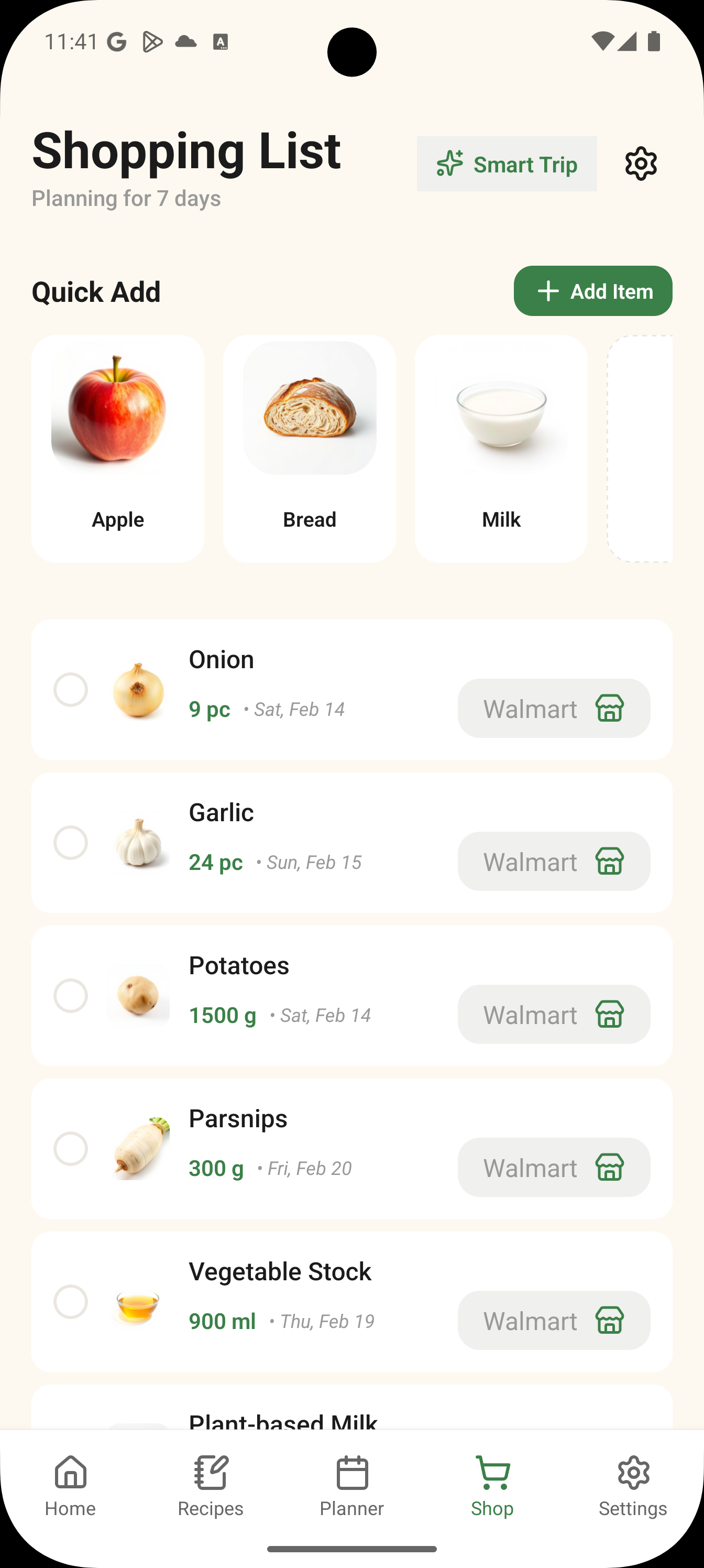Quick add Milk to the list
704x1568 pixels.
[501, 448]
